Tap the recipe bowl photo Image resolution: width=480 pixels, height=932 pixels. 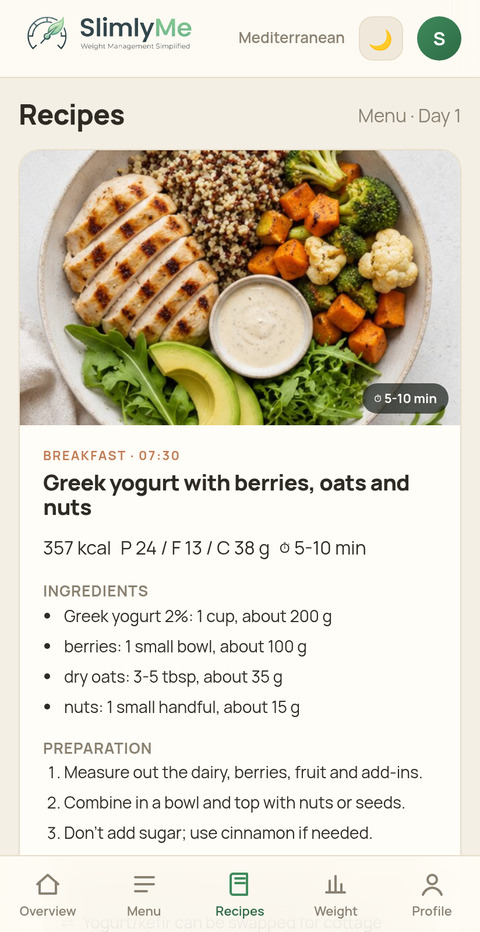tap(240, 287)
